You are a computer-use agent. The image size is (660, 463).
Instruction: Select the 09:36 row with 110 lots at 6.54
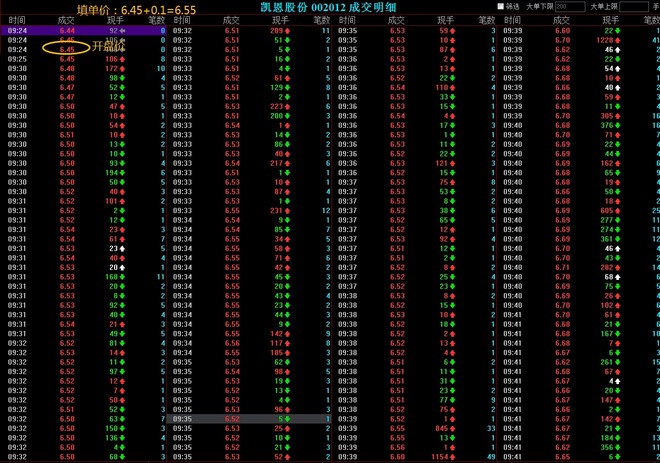click(x=415, y=88)
